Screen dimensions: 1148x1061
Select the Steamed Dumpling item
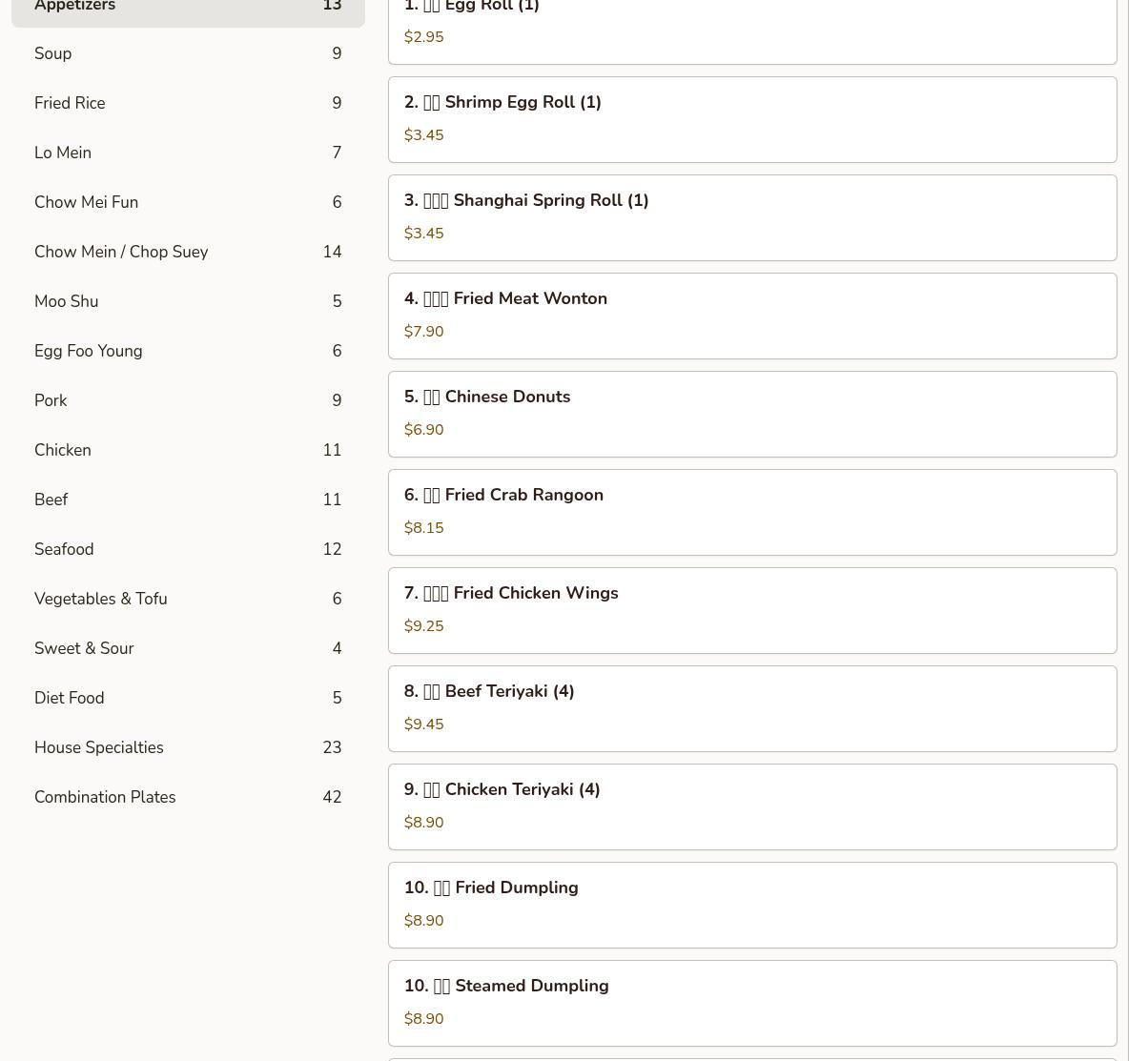(752, 1003)
